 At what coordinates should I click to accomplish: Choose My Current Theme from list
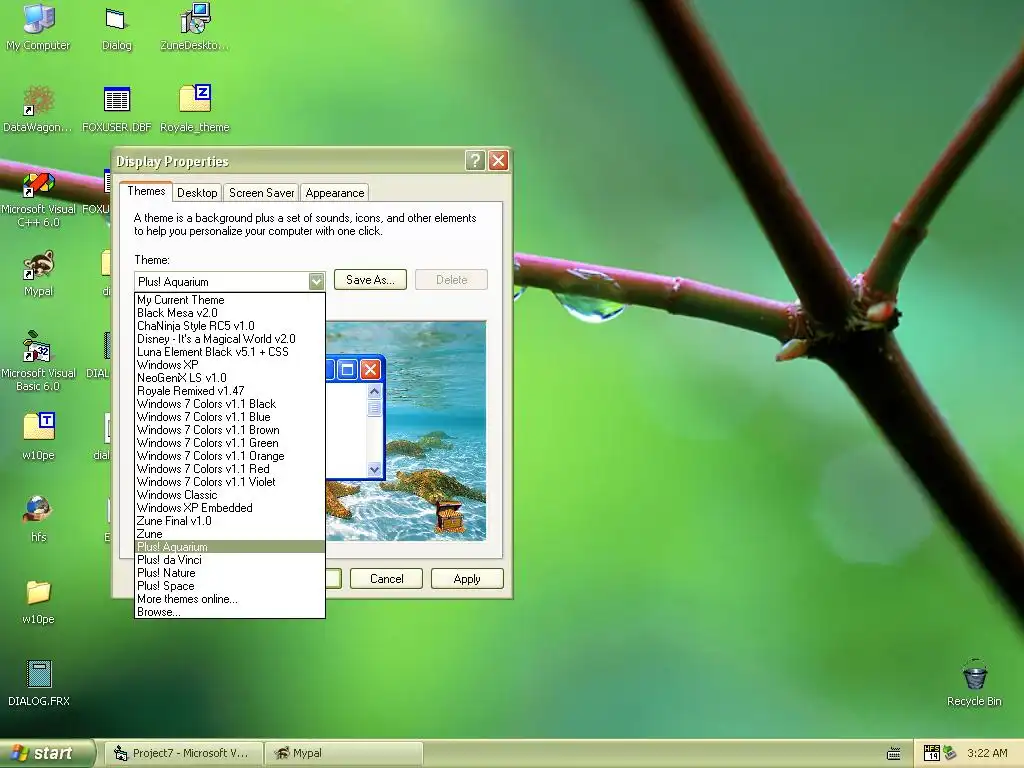coord(230,300)
